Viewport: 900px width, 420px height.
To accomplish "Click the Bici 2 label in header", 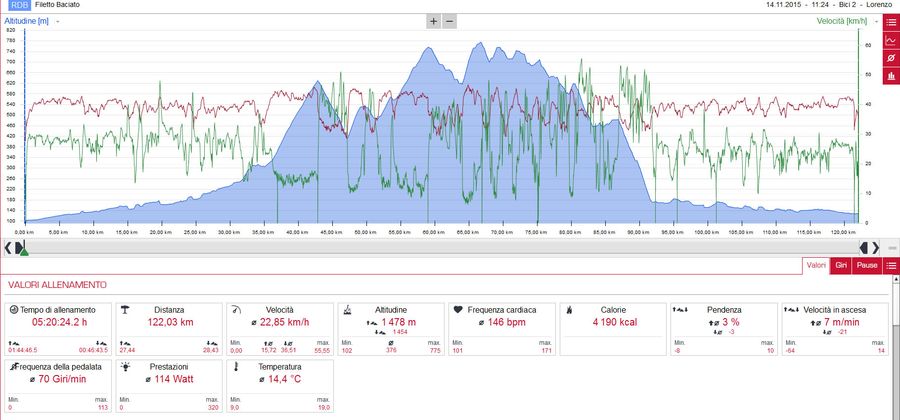I will click(848, 5).
